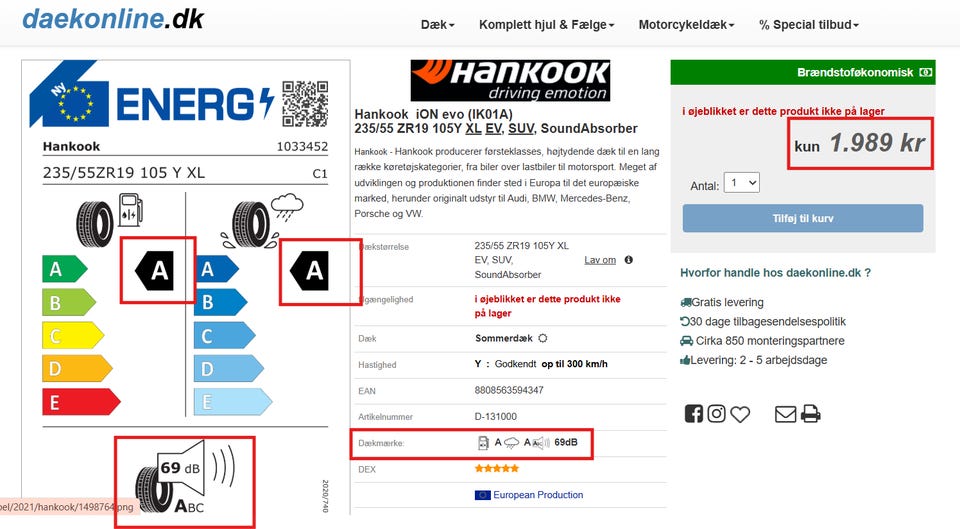Click the Artikelnummer value D-131000
The image size is (960, 529).
coord(495,416)
